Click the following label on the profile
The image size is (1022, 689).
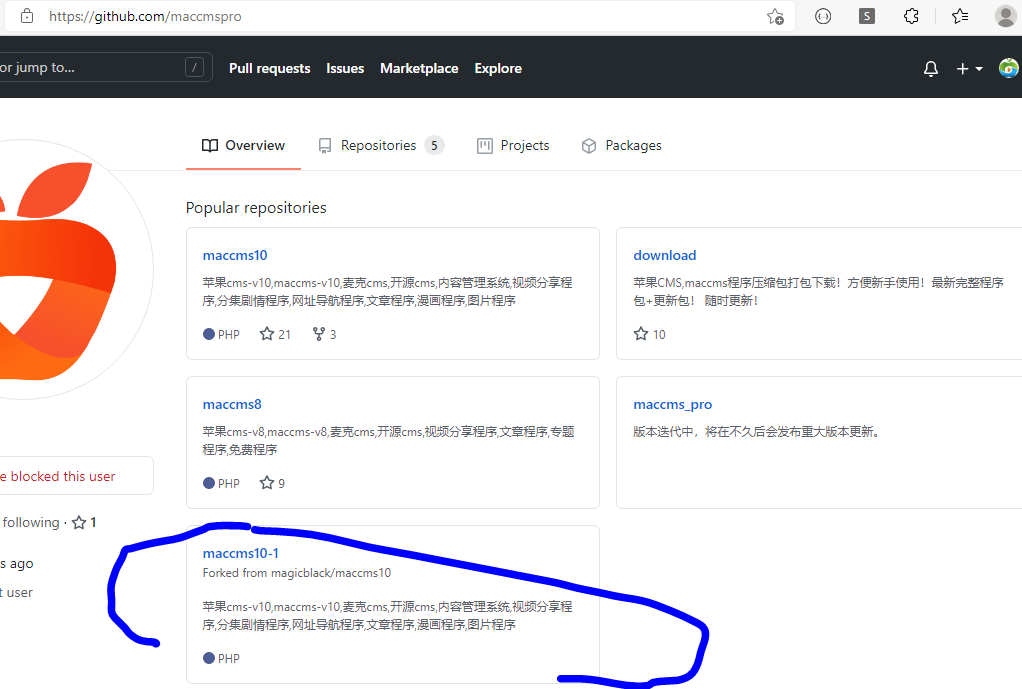point(31,523)
